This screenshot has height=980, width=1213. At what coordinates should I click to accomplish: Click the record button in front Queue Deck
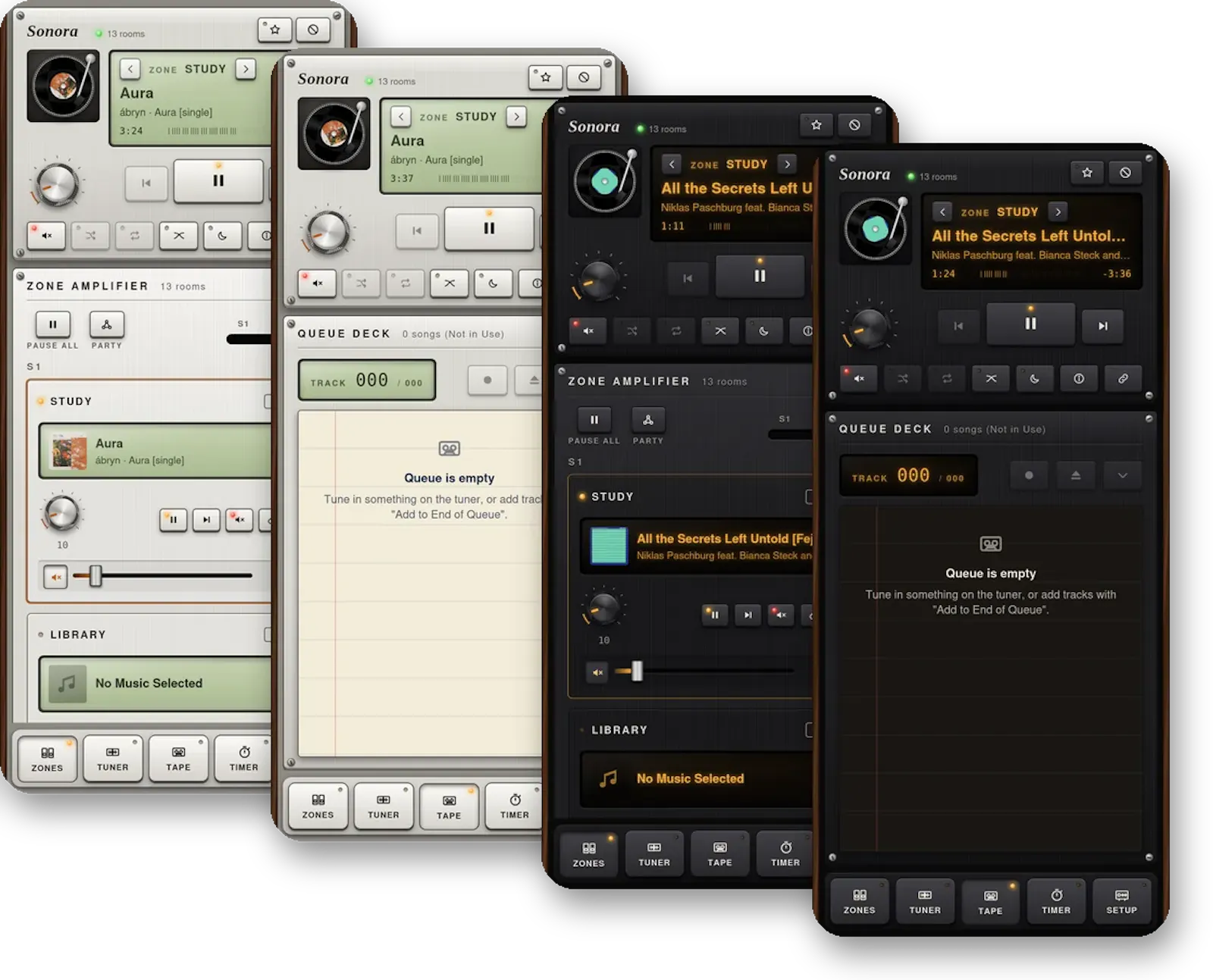click(x=1029, y=475)
